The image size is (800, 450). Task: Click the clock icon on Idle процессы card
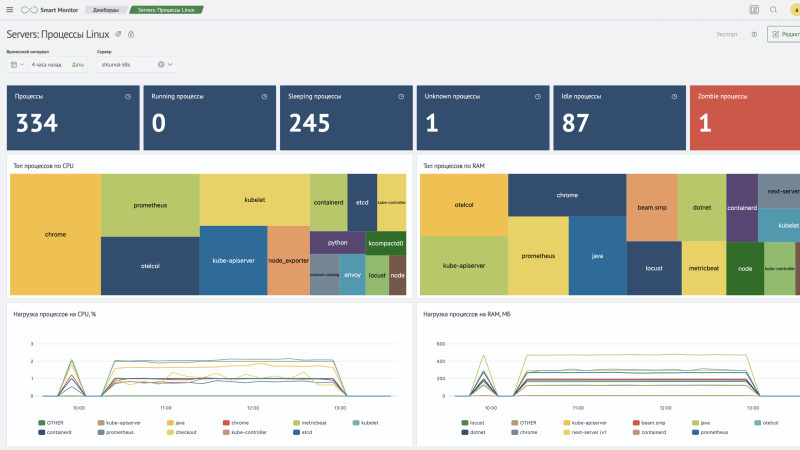tap(674, 96)
